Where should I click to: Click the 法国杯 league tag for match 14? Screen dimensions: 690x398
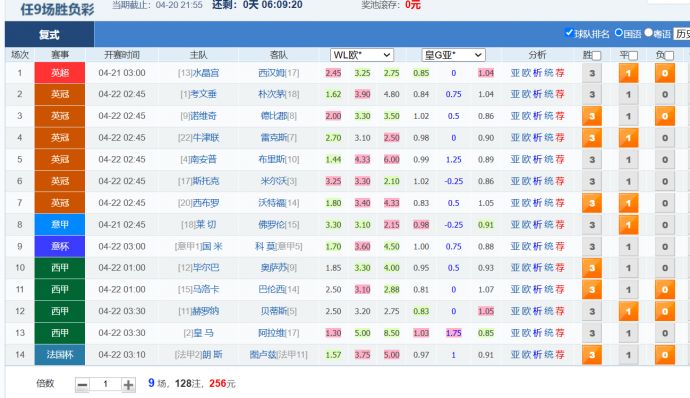(x=60, y=355)
